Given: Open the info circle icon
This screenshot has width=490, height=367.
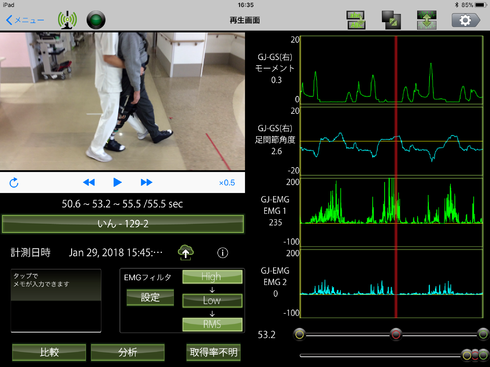Looking at the screenshot, I should [223, 253].
